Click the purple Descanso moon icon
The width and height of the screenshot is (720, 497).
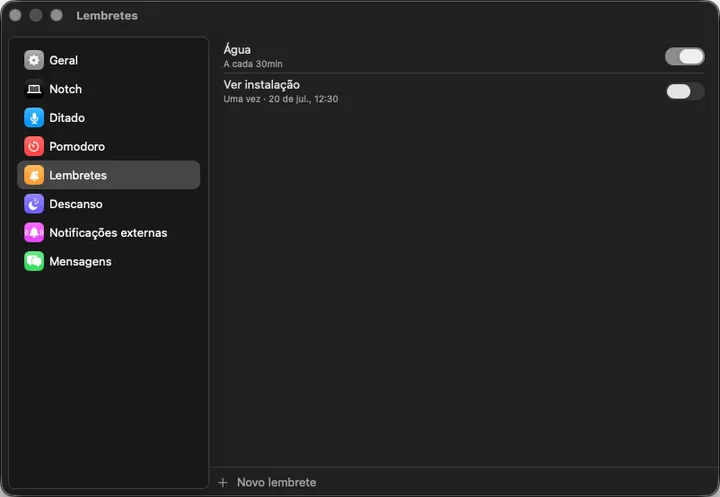[34, 204]
